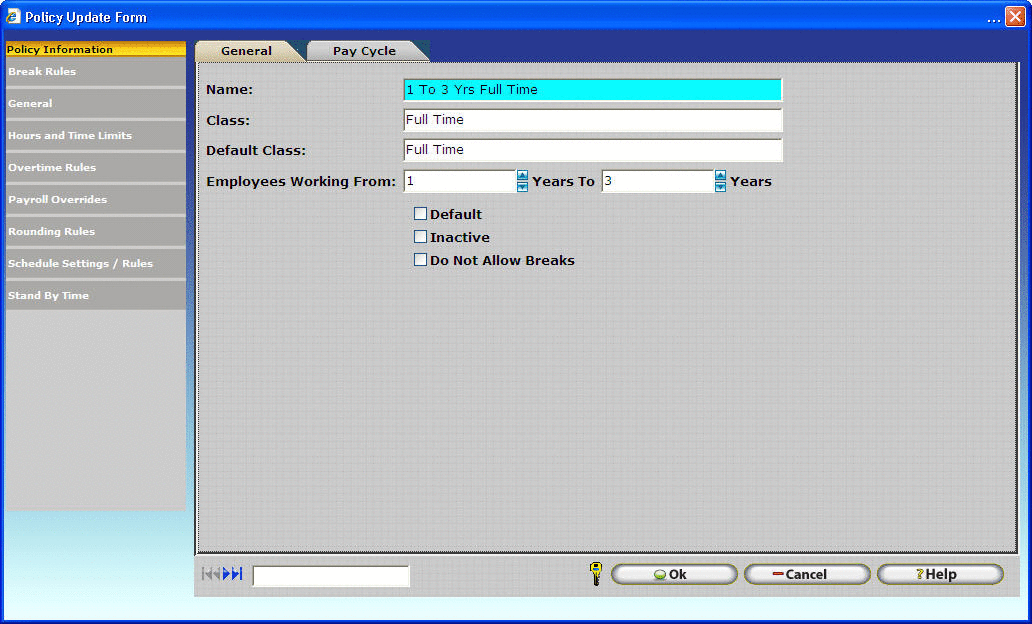
Task: Go to the next record arrow
Action: point(227,574)
